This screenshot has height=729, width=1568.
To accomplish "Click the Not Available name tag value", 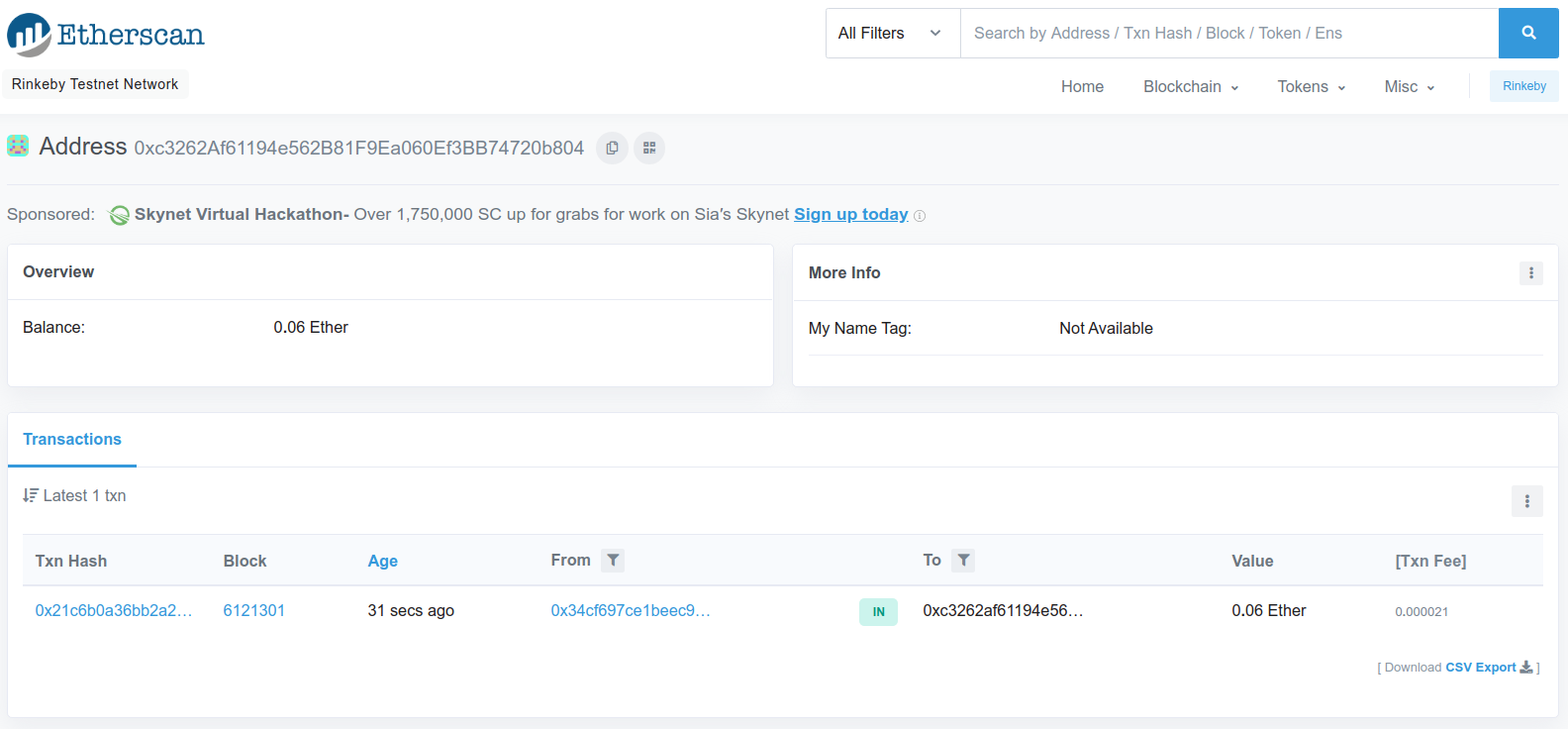I will [1106, 328].
